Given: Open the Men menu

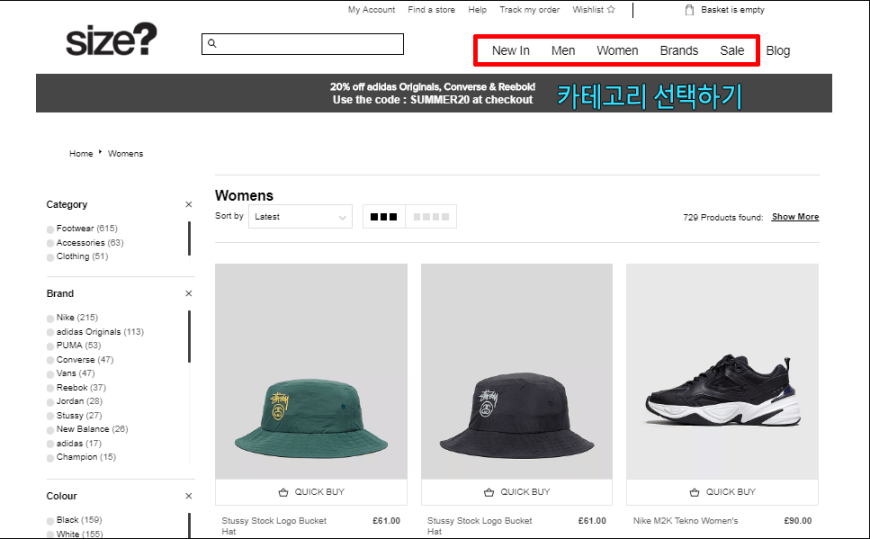Looking at the screenshot, I should pos(563,51).
